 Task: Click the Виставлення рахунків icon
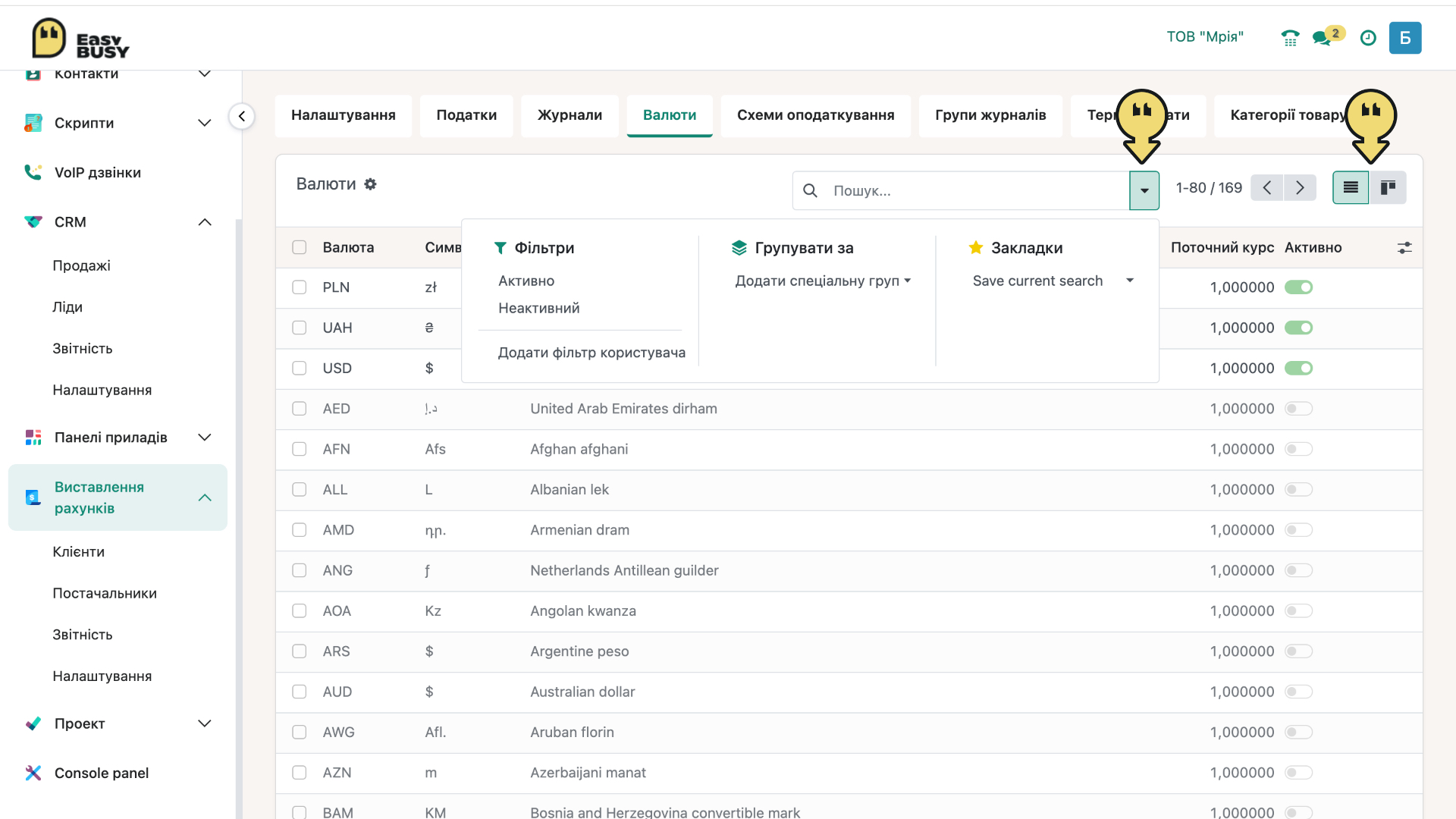(x=33, y=497)
